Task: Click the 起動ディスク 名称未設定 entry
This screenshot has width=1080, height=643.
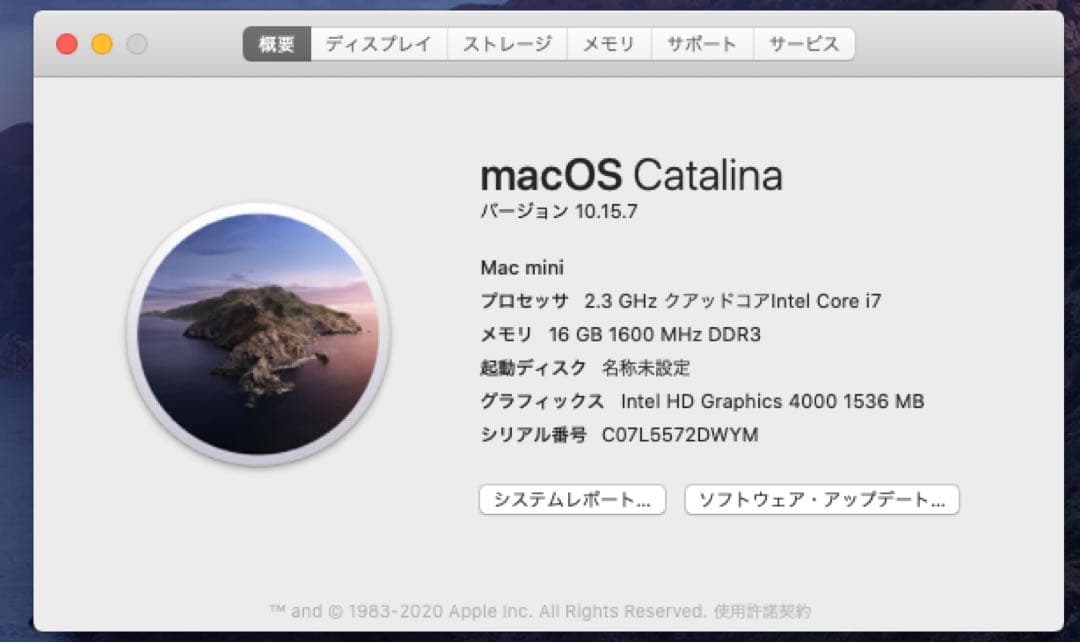Action: [588, 368]
